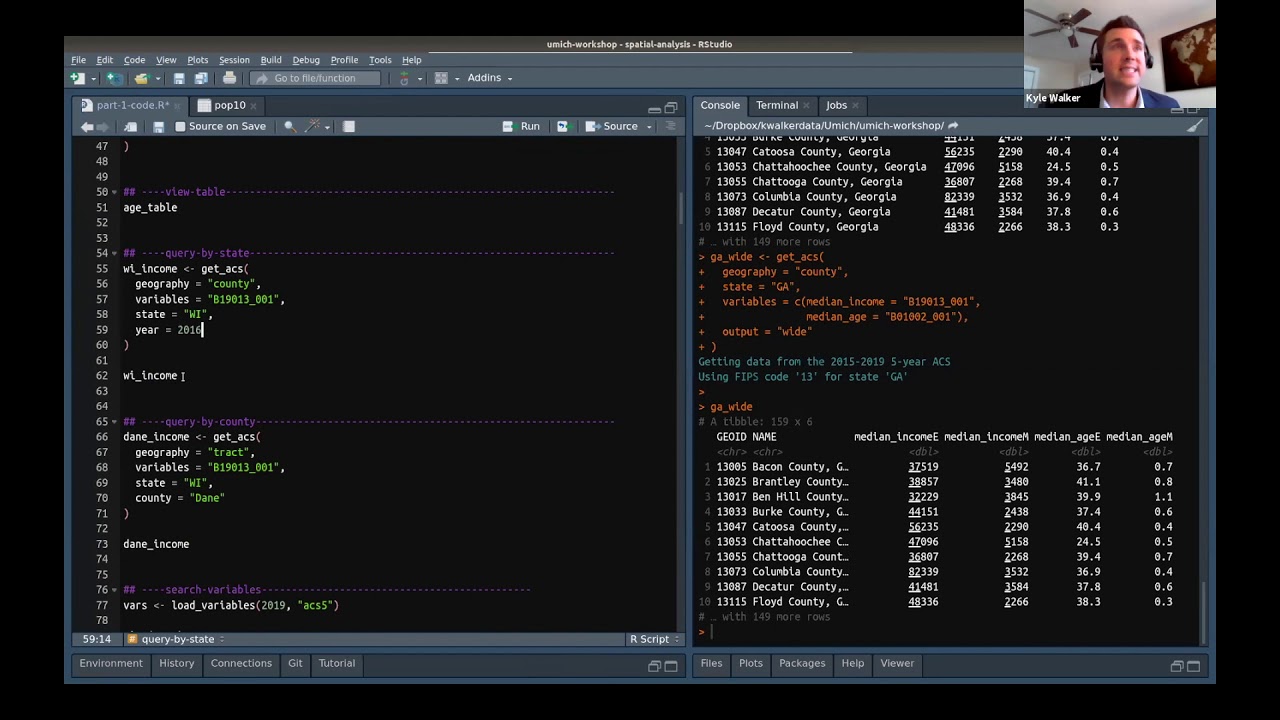View the console's working directory with the arrow icon
Viewport: 1280px width, 720px height.
[x=953, y=126]
